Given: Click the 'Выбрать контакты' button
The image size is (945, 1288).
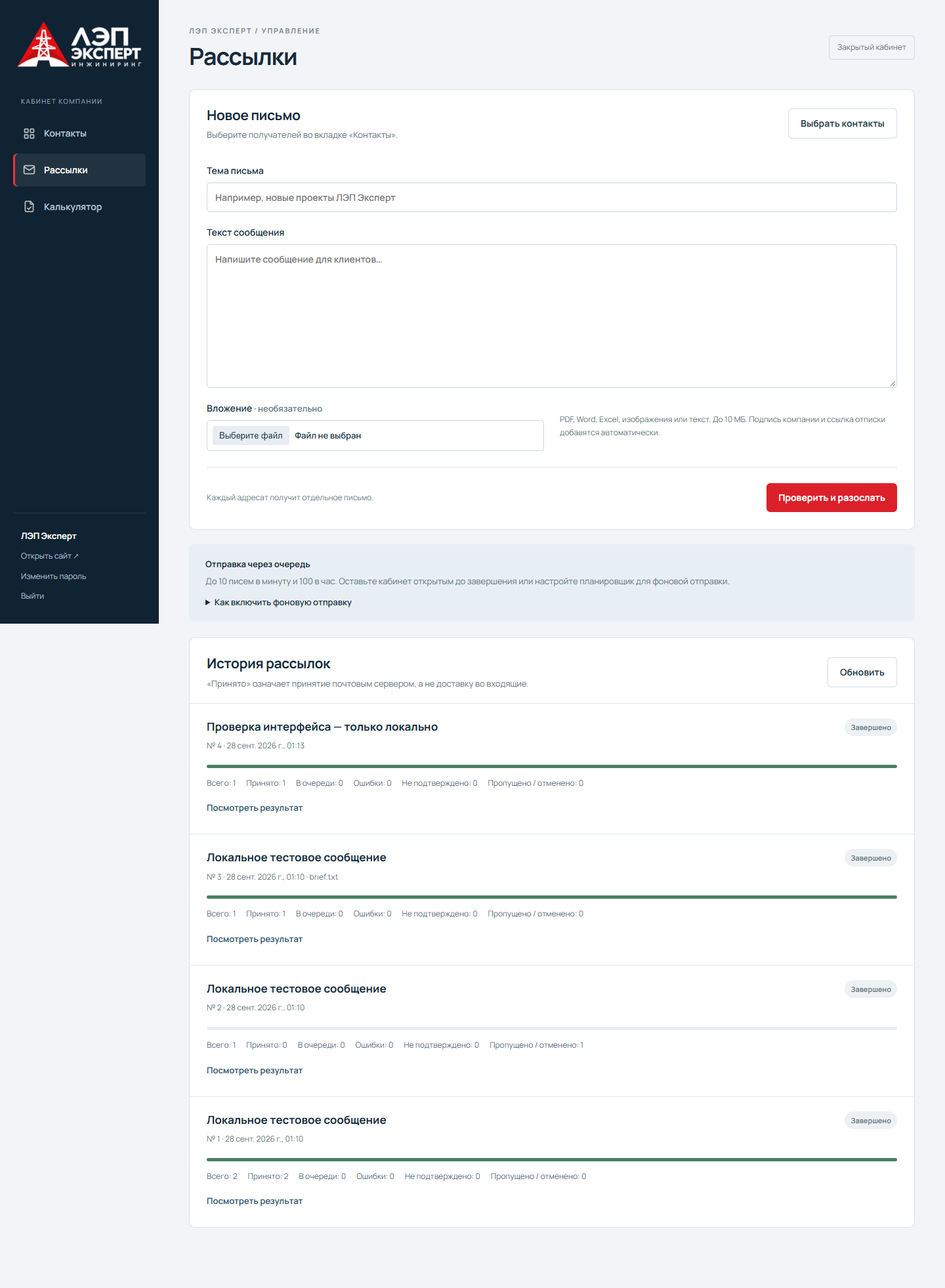Looking at the screenshot, I should tap(842, 123).
